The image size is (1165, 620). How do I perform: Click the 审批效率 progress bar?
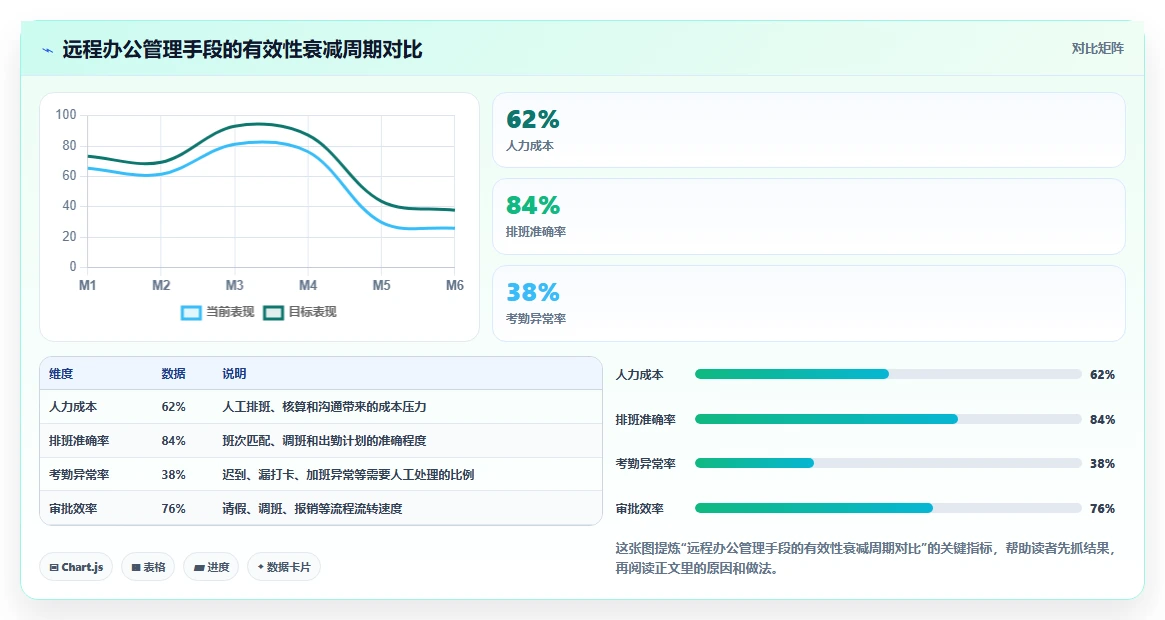coord(888,508)
